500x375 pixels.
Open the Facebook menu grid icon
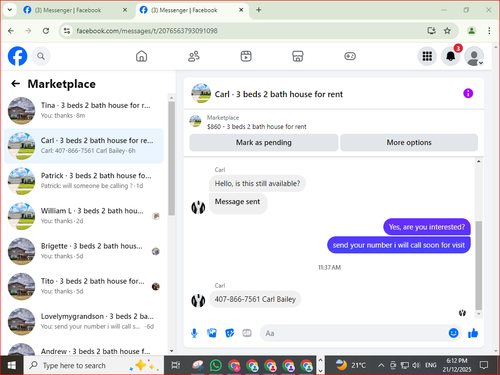click(427, 56)
